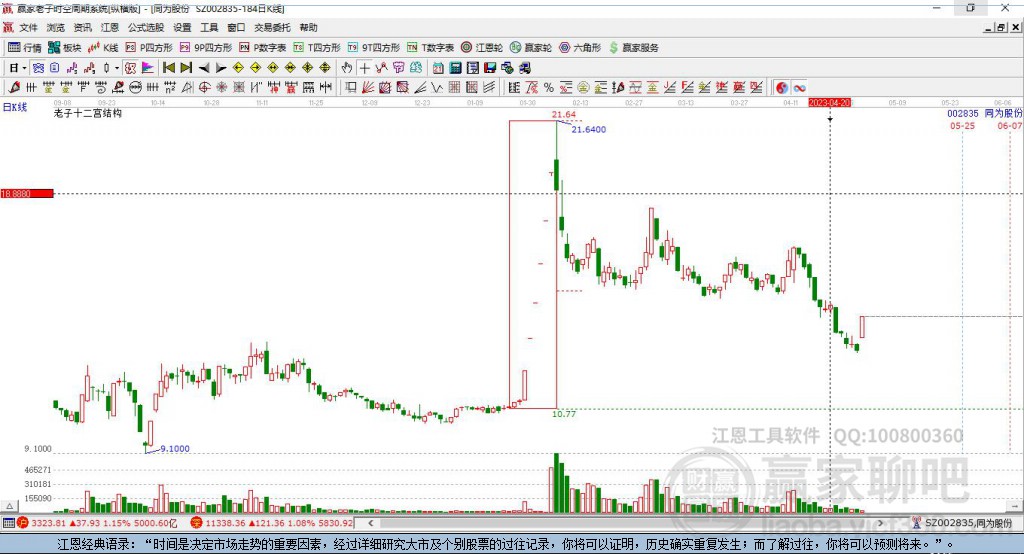Open the 行情 quotes toolbar button
Screen dimensions: 1024x554
pos(25,48)
